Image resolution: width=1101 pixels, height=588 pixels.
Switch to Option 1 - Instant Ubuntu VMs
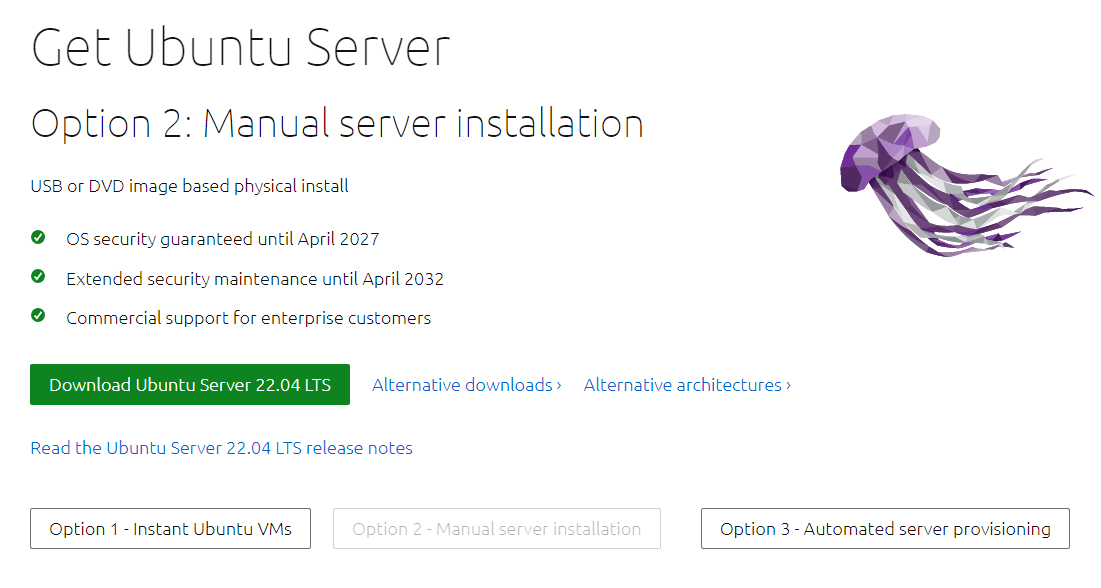[x=170, y=529]
